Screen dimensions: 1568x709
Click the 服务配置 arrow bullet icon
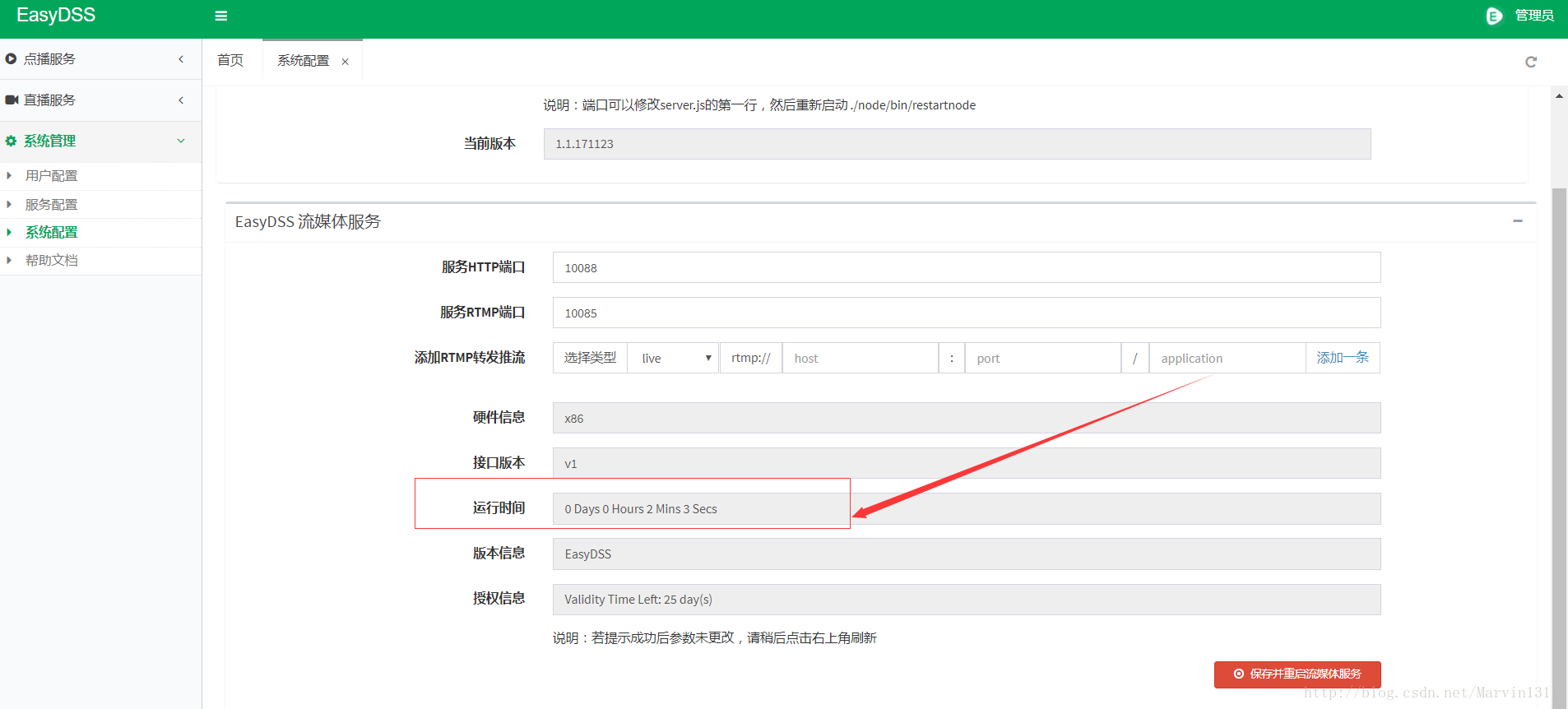(x=9, y=205)
